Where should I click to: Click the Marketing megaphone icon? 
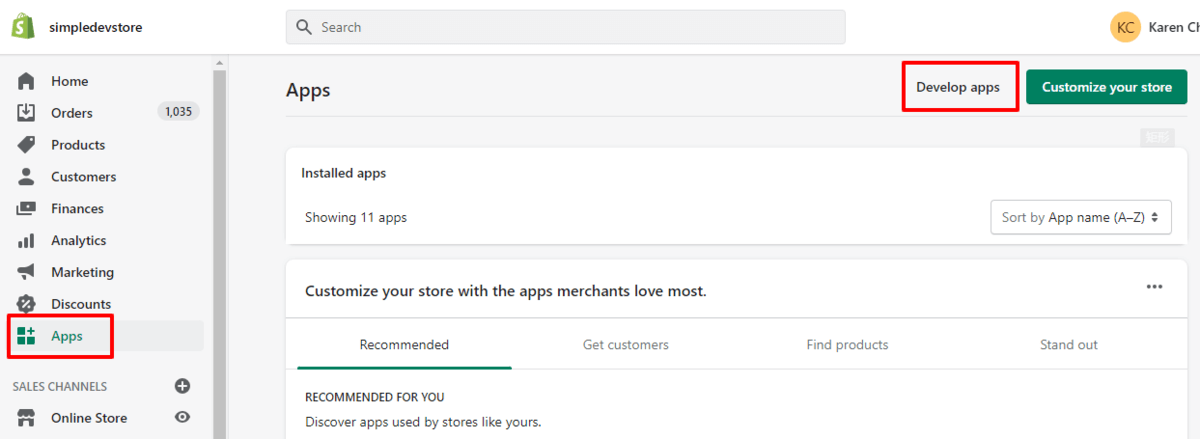tap(27, 272)
